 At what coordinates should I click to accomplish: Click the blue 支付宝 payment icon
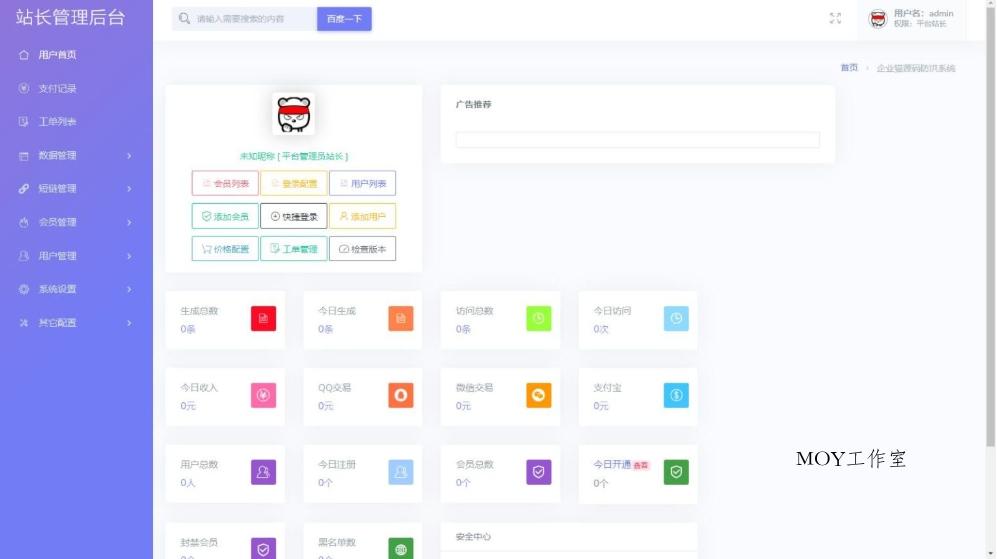676,396
